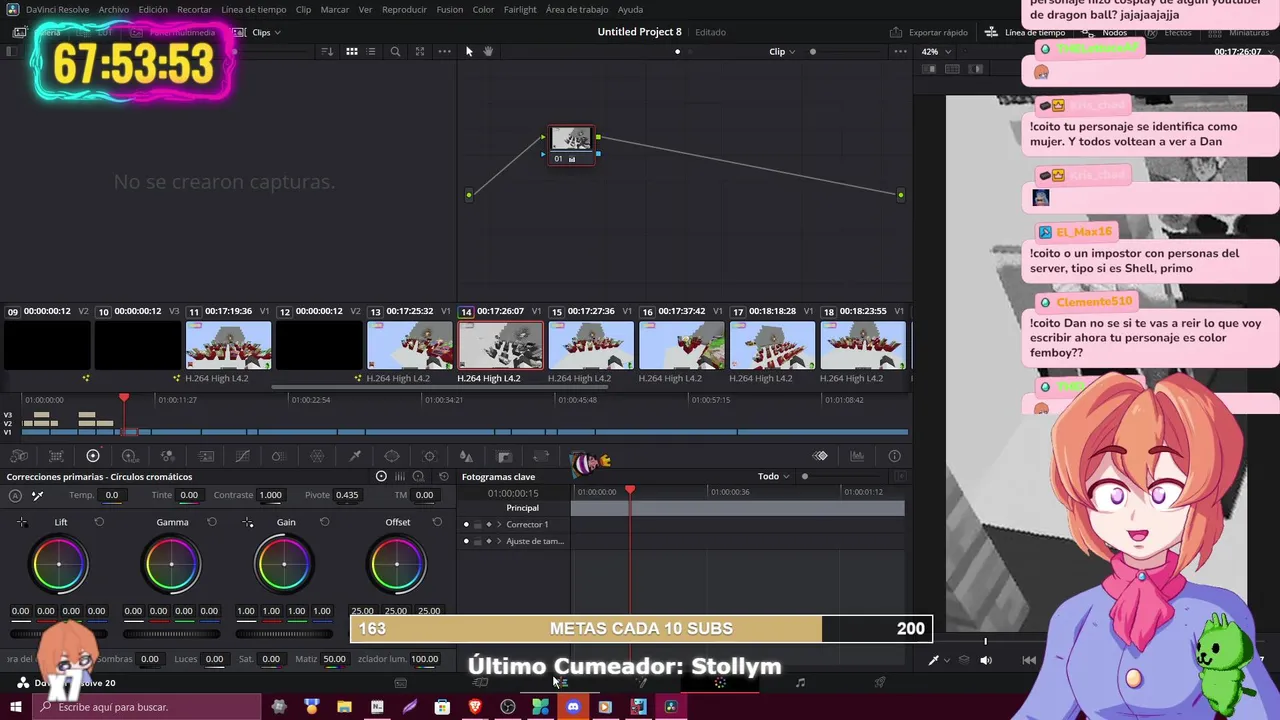Screen dimensions: 1280x720
Task: Switch primaries to color wheels mode
Action: tap(381, 476)
